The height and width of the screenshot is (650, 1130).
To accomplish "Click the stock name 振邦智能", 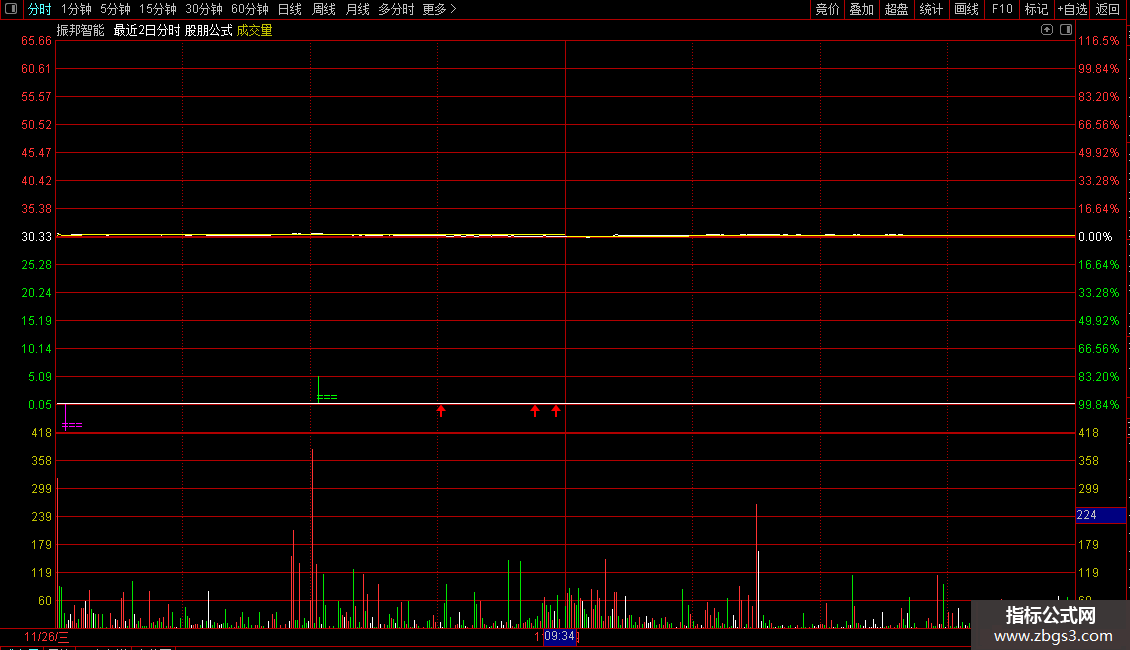I will coord(81,30).
